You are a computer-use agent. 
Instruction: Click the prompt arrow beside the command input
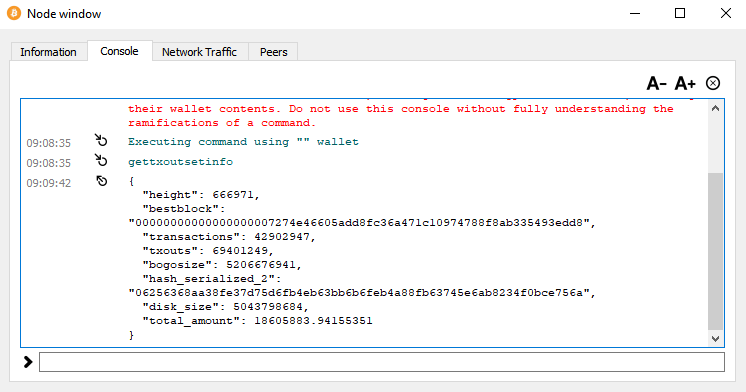coord(28,362)
